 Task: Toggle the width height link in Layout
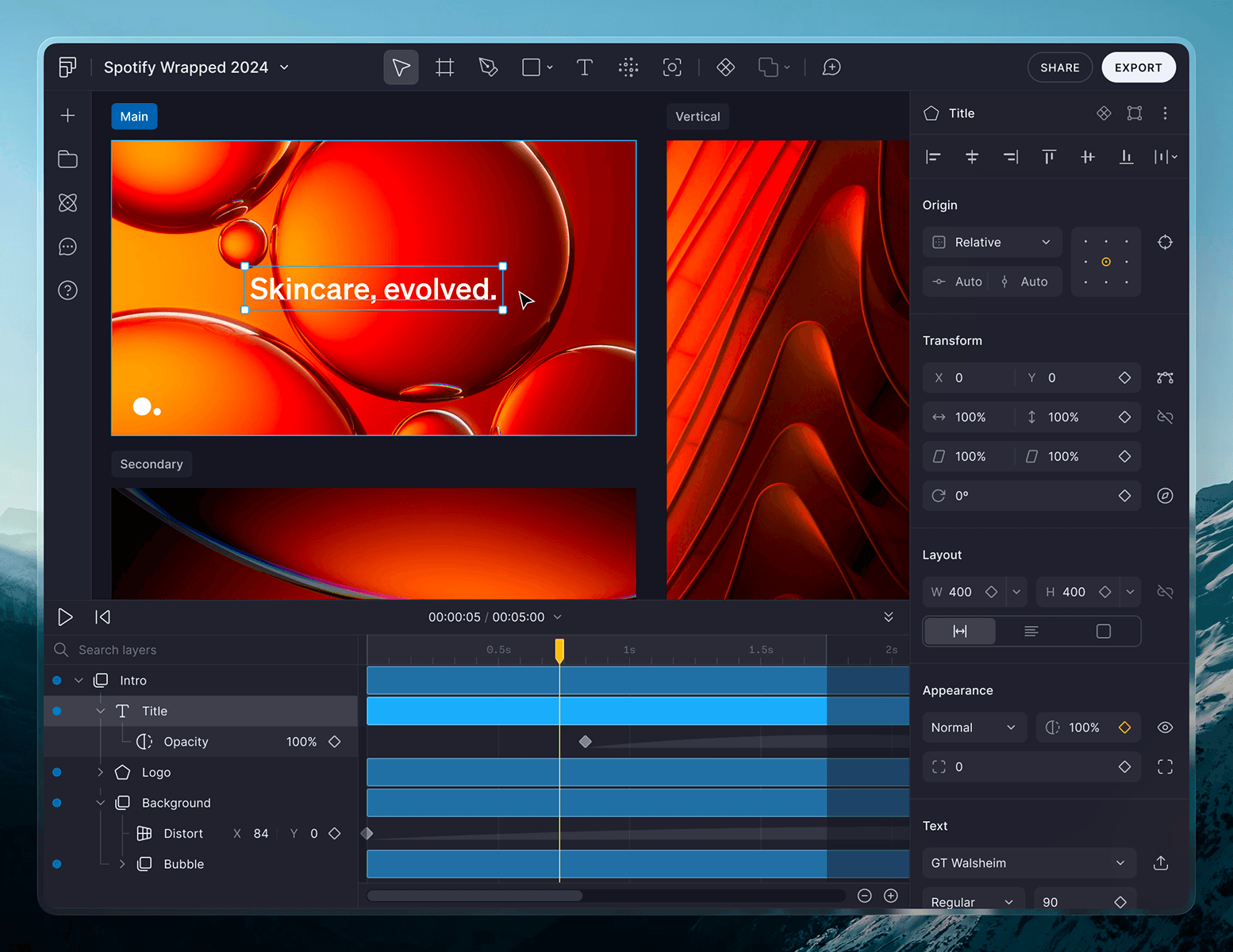pyautogui.click(x=1165, y=592)
